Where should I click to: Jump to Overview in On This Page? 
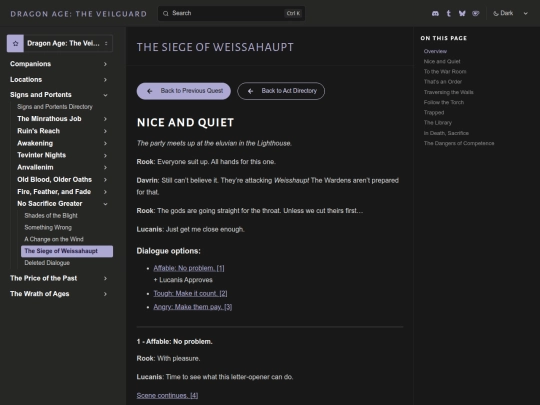point(435,51)
